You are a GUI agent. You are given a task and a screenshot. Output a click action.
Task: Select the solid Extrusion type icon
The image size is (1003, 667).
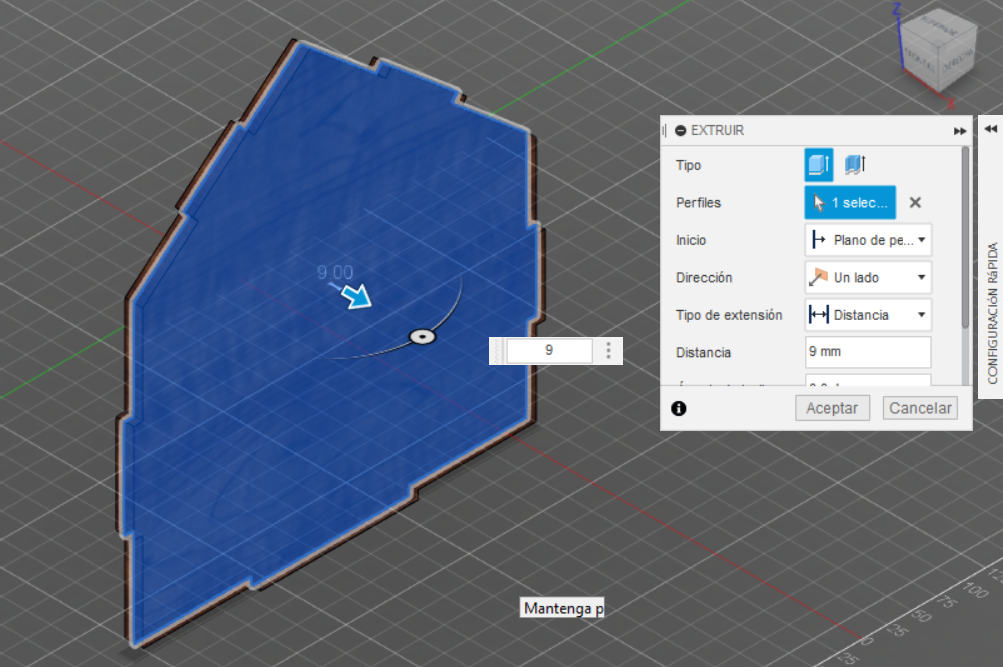coord(818,165)
